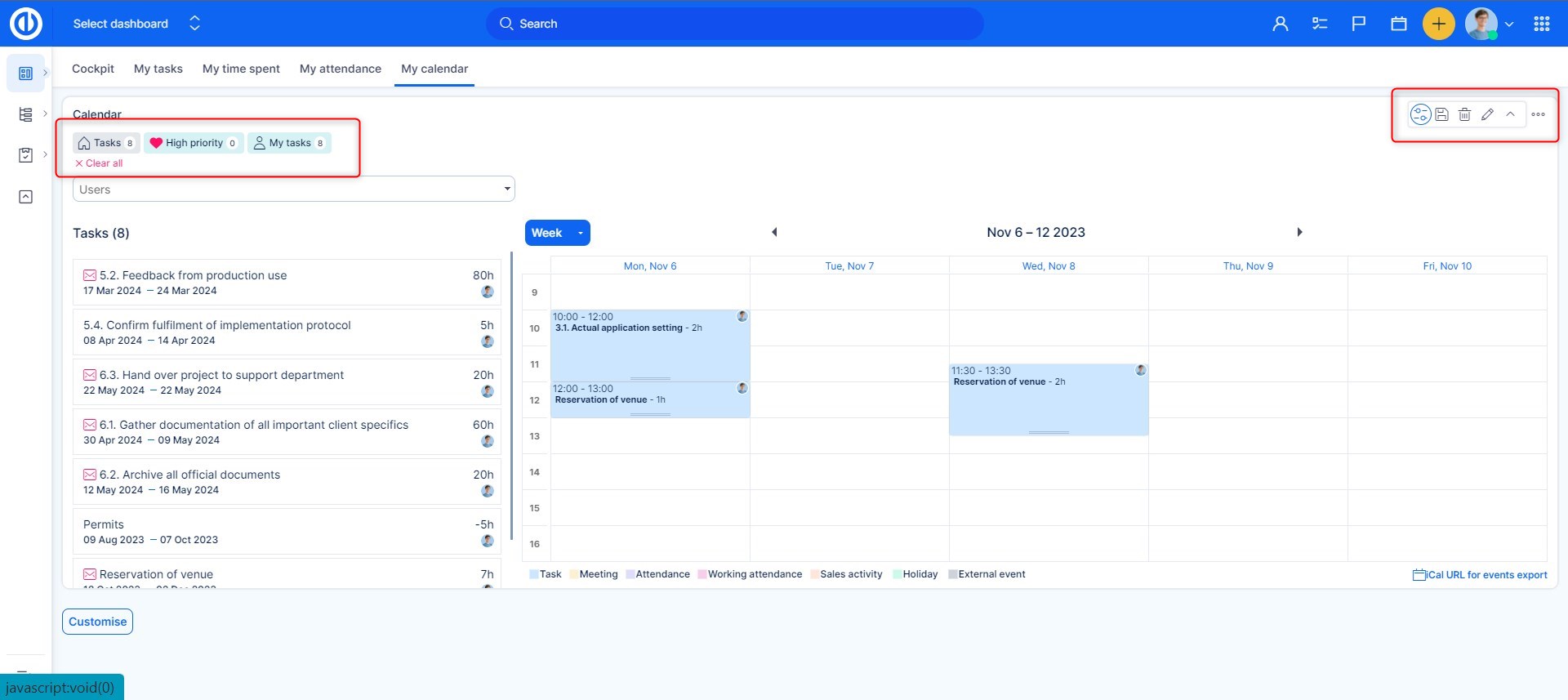Image resolution: width=1568 pixels, height=700 pixels.
Task: Open the flag icon in top bar
Action: (1359, 24)
